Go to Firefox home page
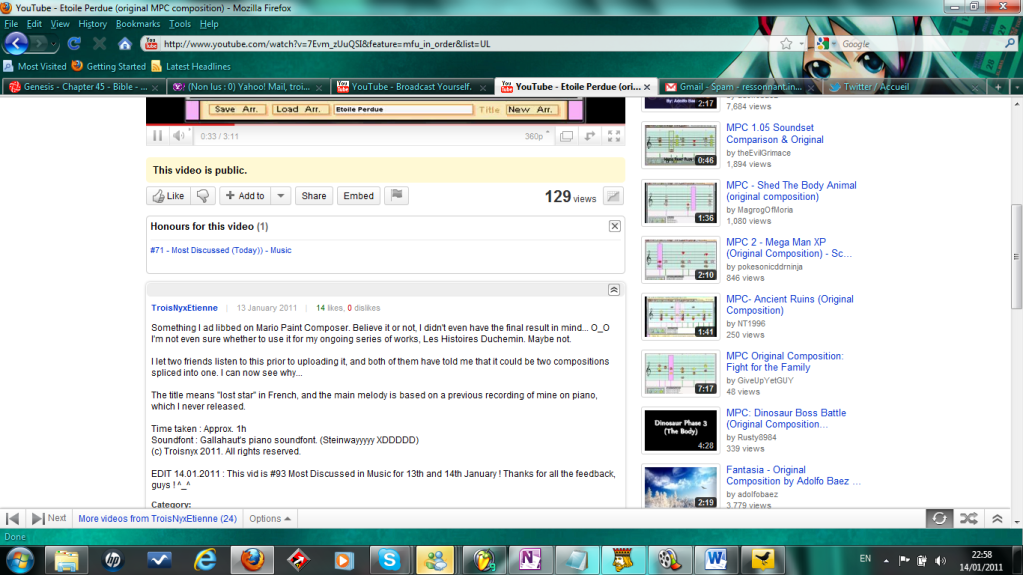The image size is (1023, 575). [x=125, y=44]
